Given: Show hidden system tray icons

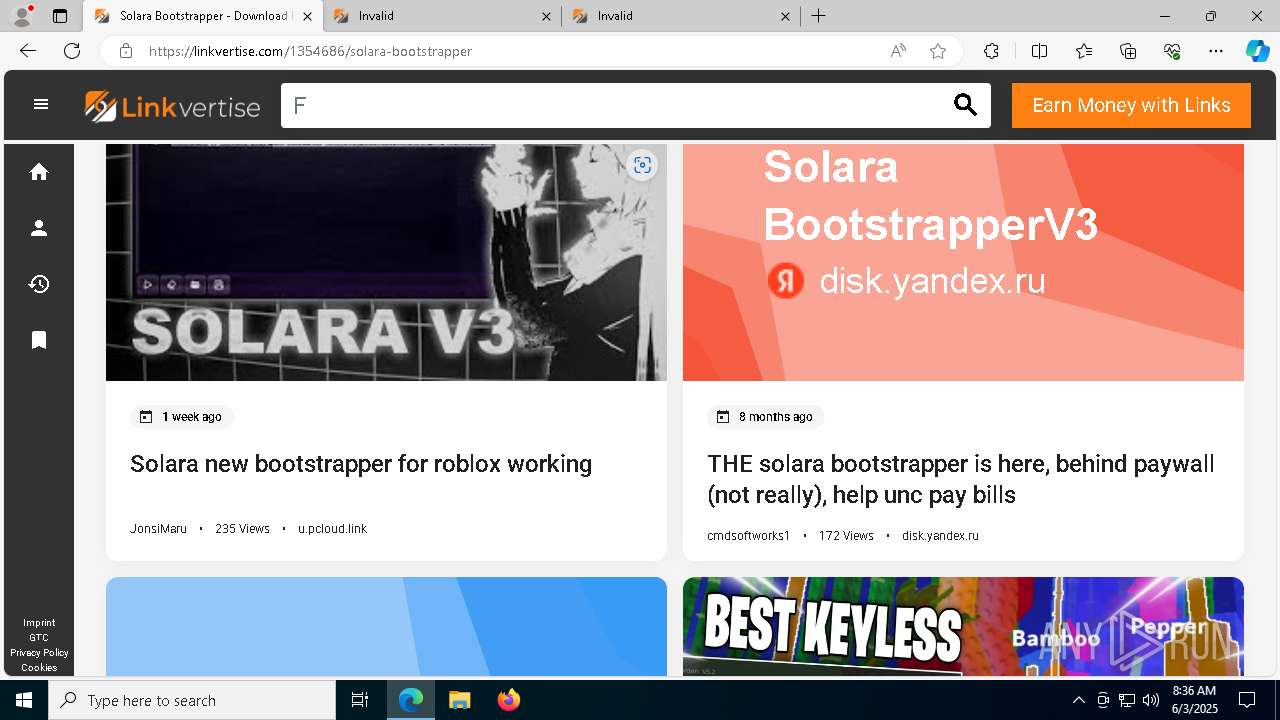Looking at the screenshot, I should coord(1078,700).
